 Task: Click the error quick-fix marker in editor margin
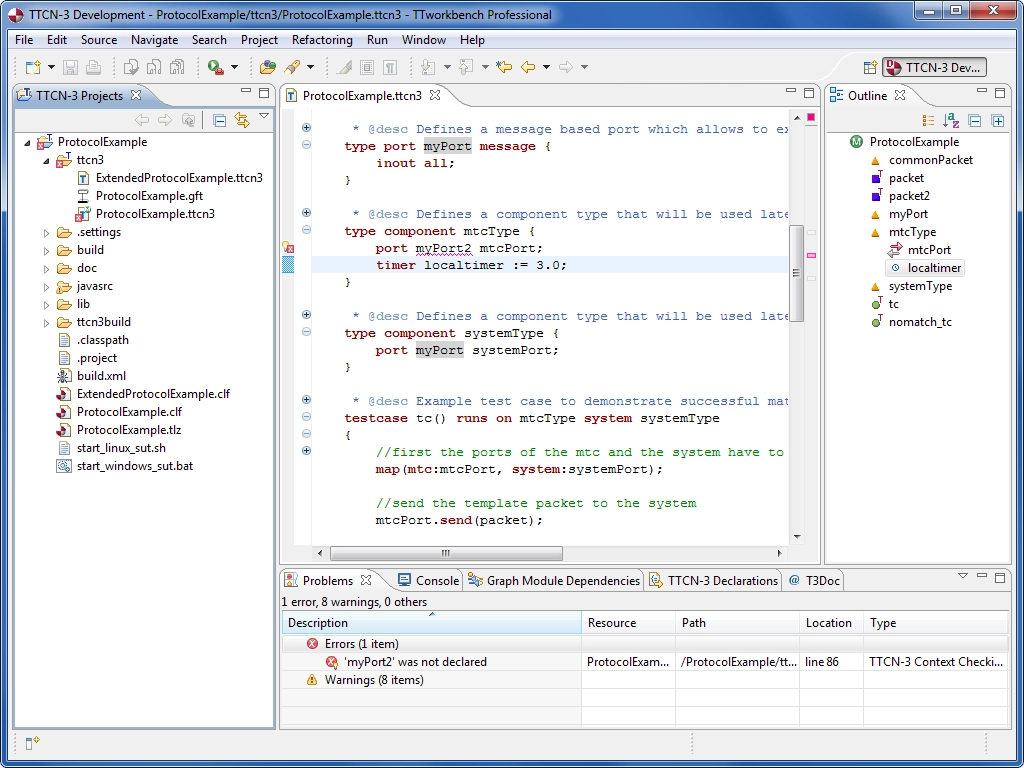click(287, 247)
